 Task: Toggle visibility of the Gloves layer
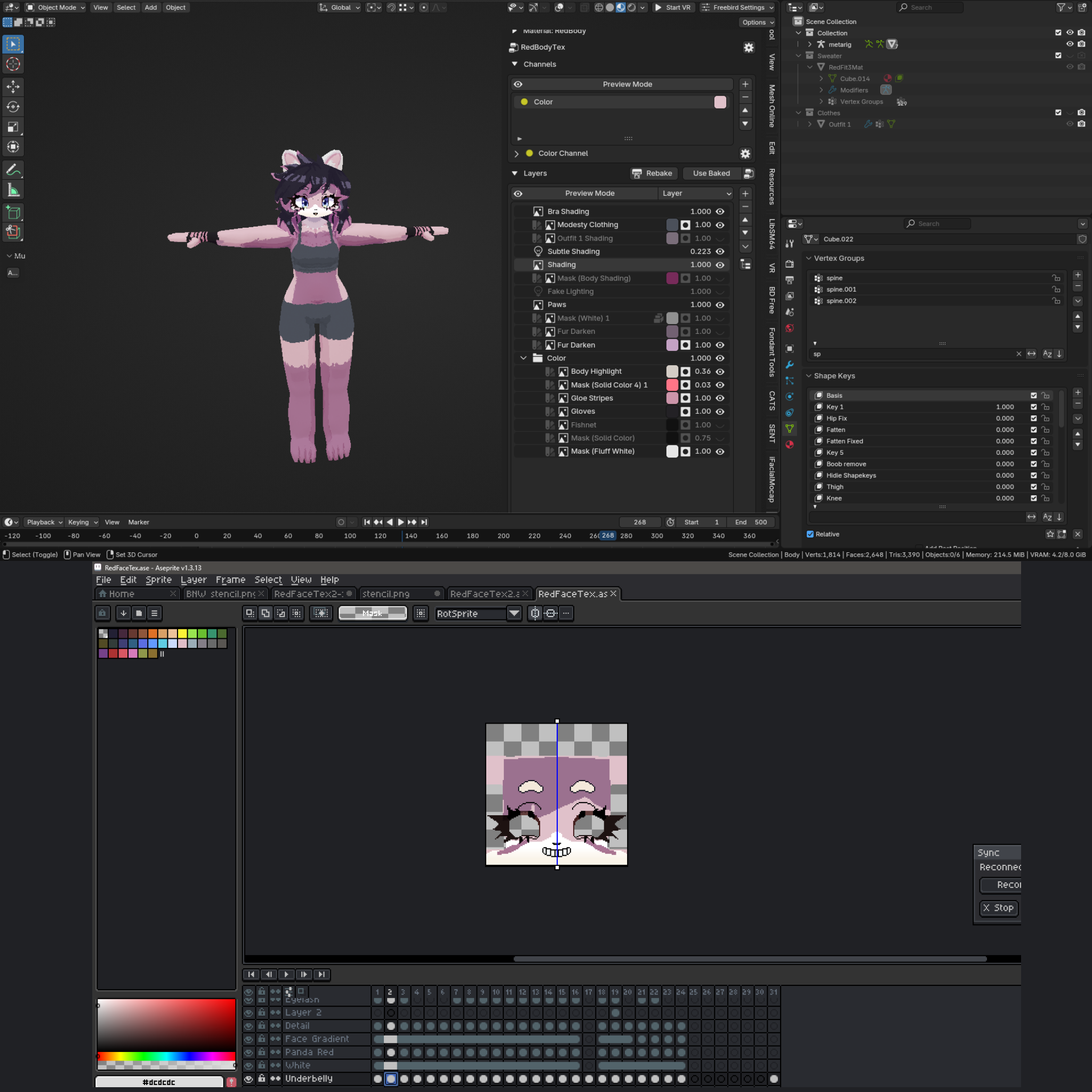720,412
